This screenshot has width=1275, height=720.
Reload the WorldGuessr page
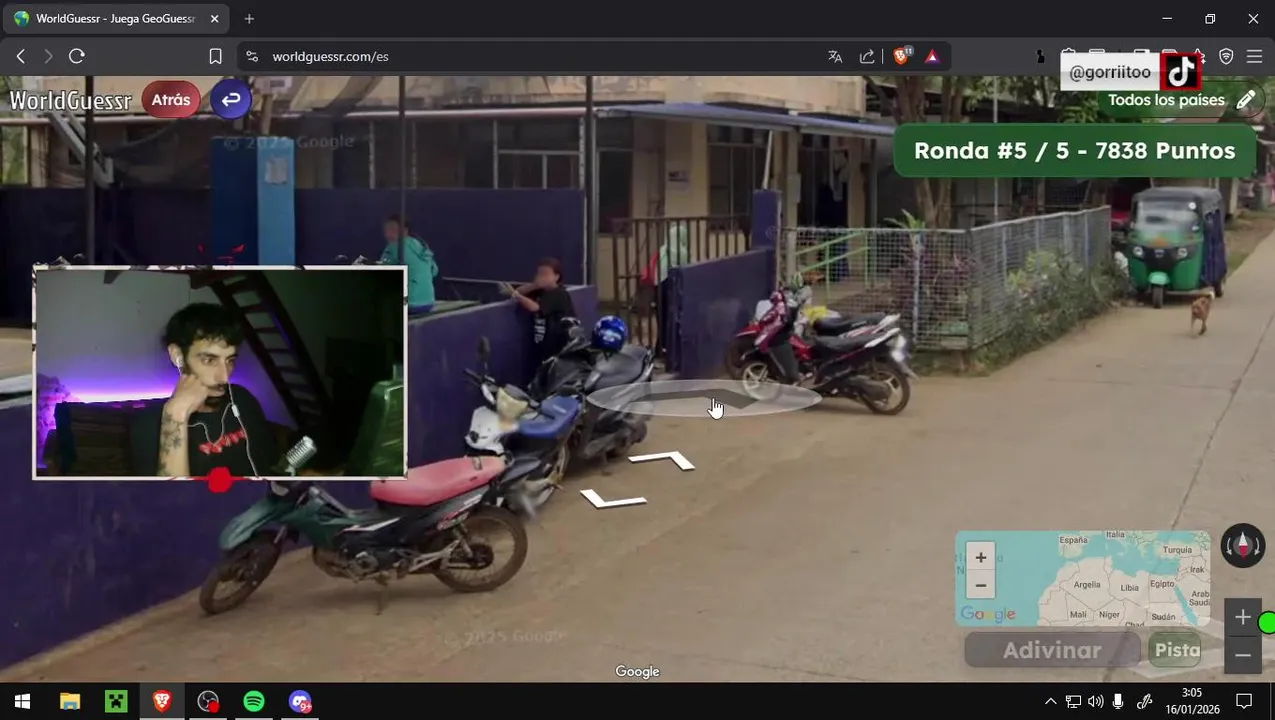click(77, 56)
